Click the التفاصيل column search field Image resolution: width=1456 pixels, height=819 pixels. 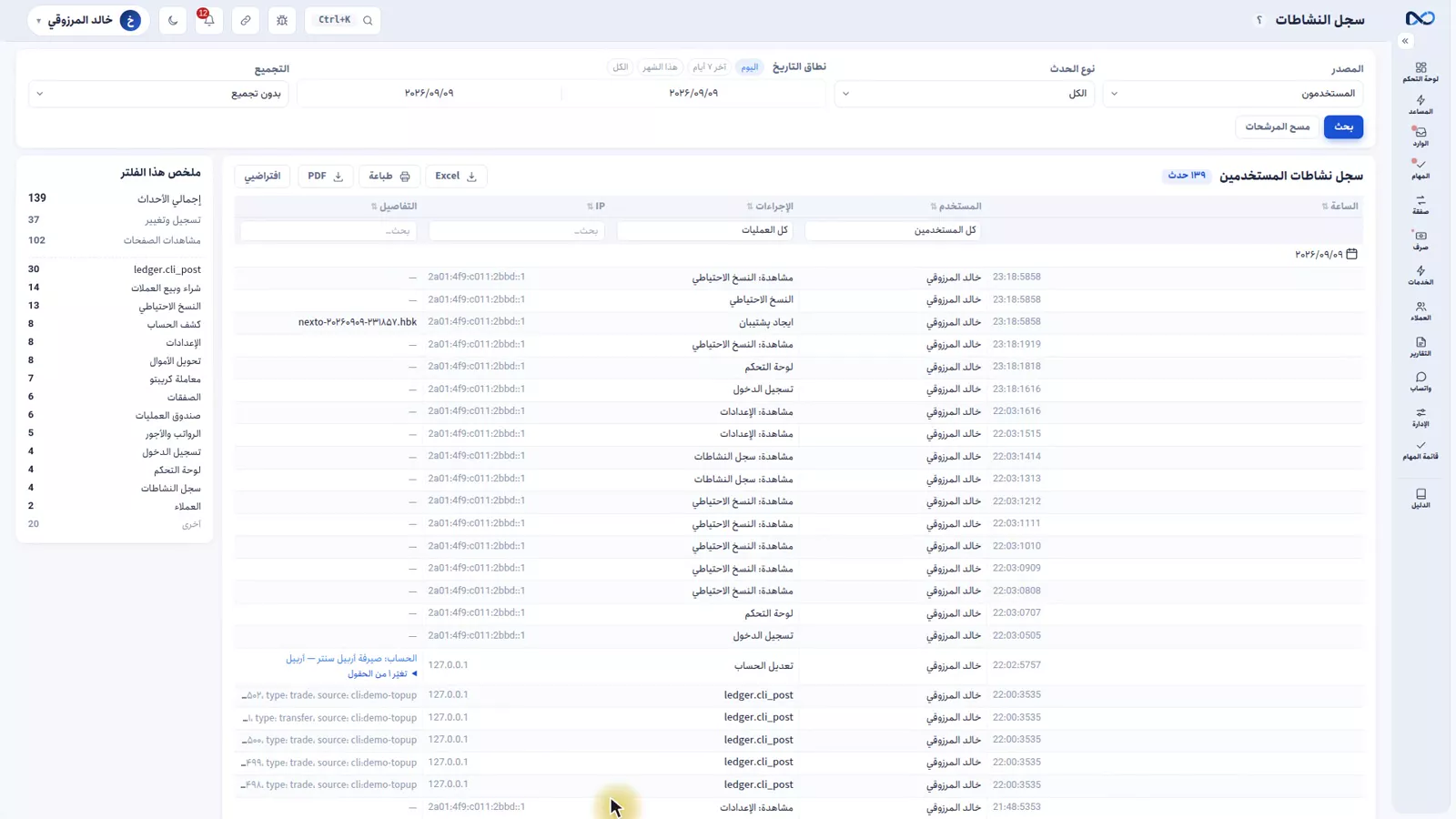(329, 230)
